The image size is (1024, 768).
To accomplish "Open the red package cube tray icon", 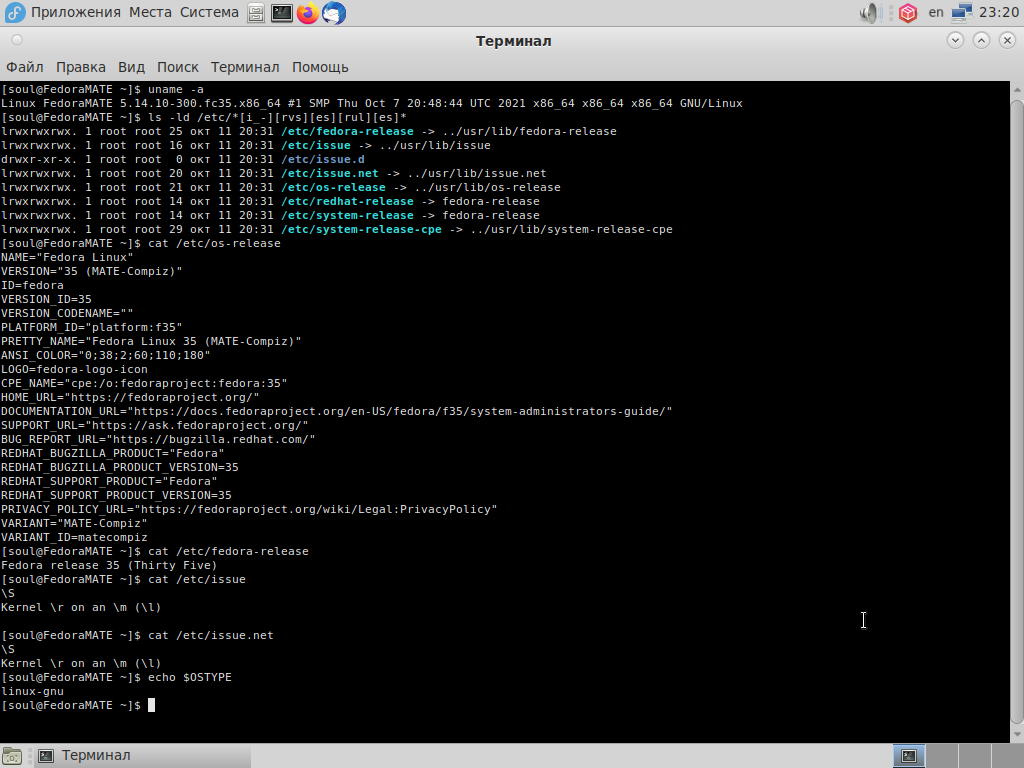I will click(x=908, y=12).
